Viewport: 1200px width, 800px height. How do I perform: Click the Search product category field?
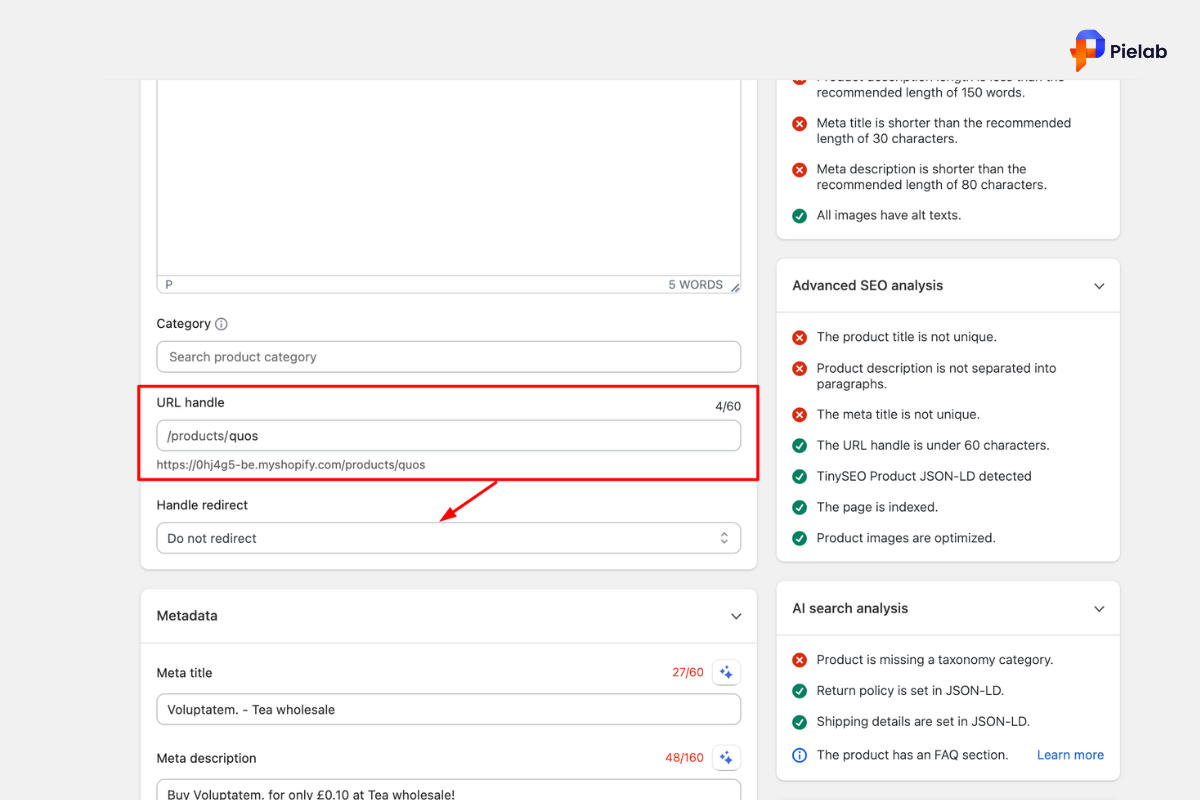(448, 357)
